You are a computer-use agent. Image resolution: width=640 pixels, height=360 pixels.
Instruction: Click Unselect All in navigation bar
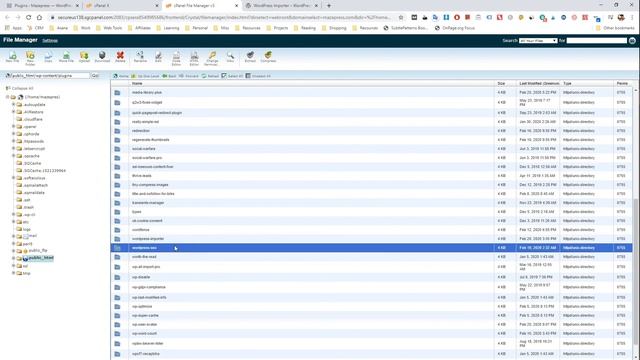[258, 76]
